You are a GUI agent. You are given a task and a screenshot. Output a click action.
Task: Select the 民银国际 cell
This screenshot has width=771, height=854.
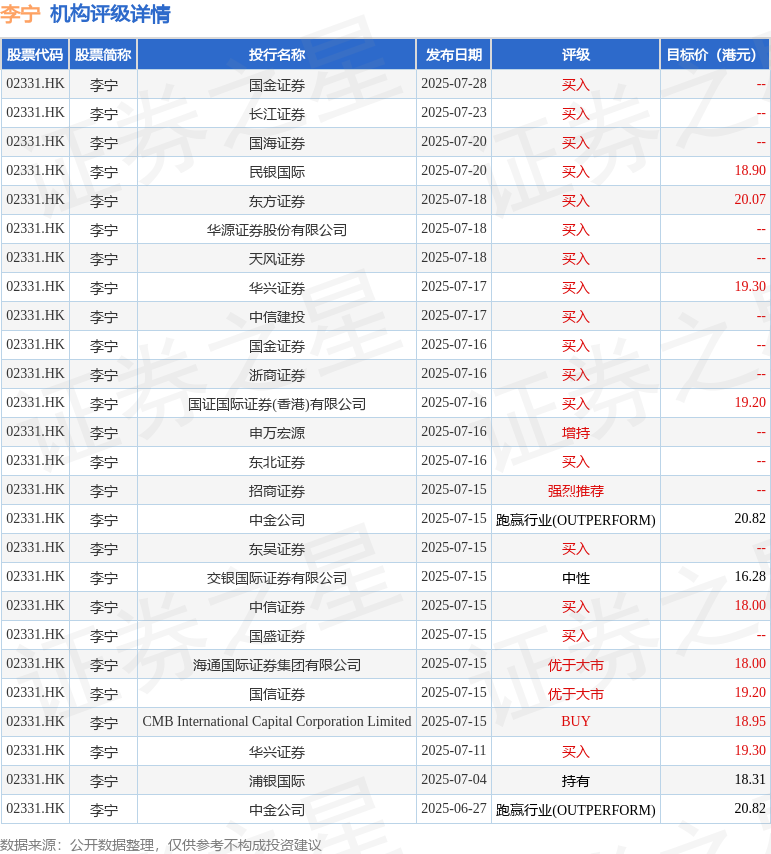pyautogui.click(x=277, y=172)
